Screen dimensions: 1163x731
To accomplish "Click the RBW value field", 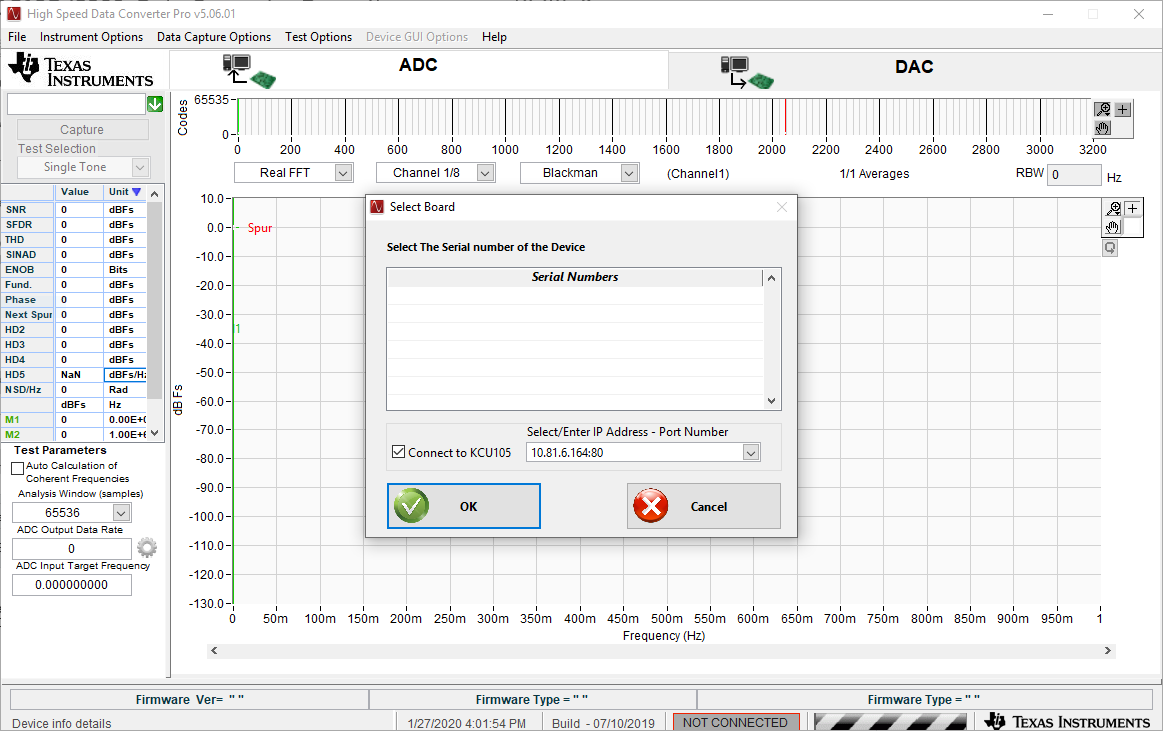I will click(1074, 175).
